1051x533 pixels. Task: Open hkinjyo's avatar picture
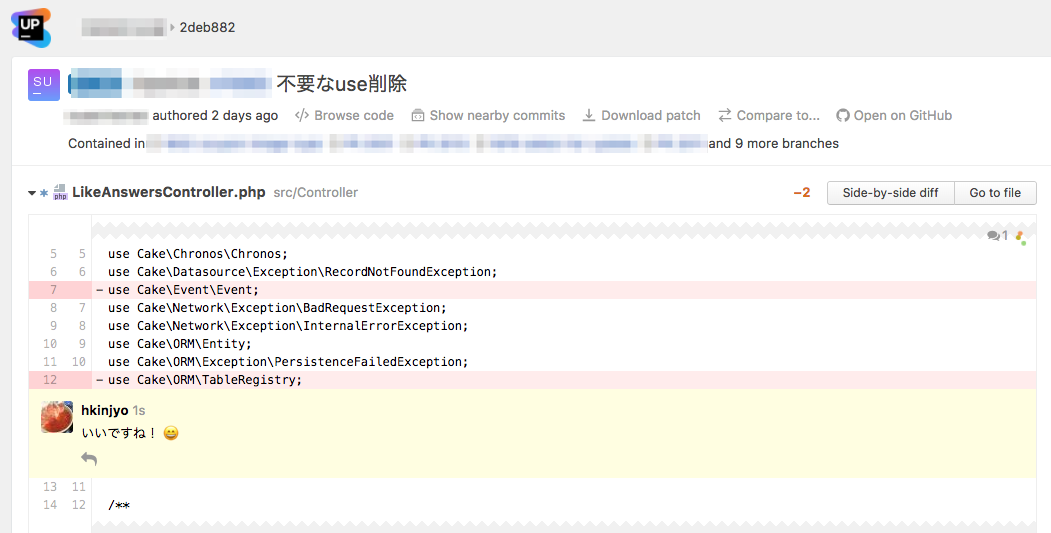point(57,417)
